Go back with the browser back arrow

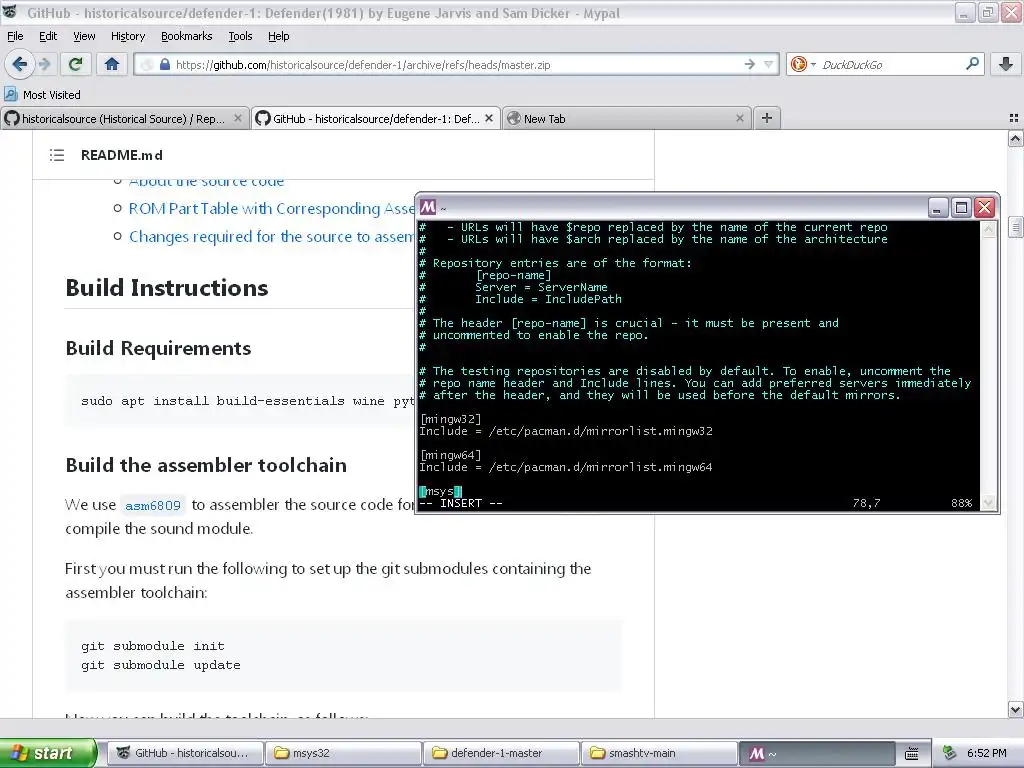click(19, 64)
